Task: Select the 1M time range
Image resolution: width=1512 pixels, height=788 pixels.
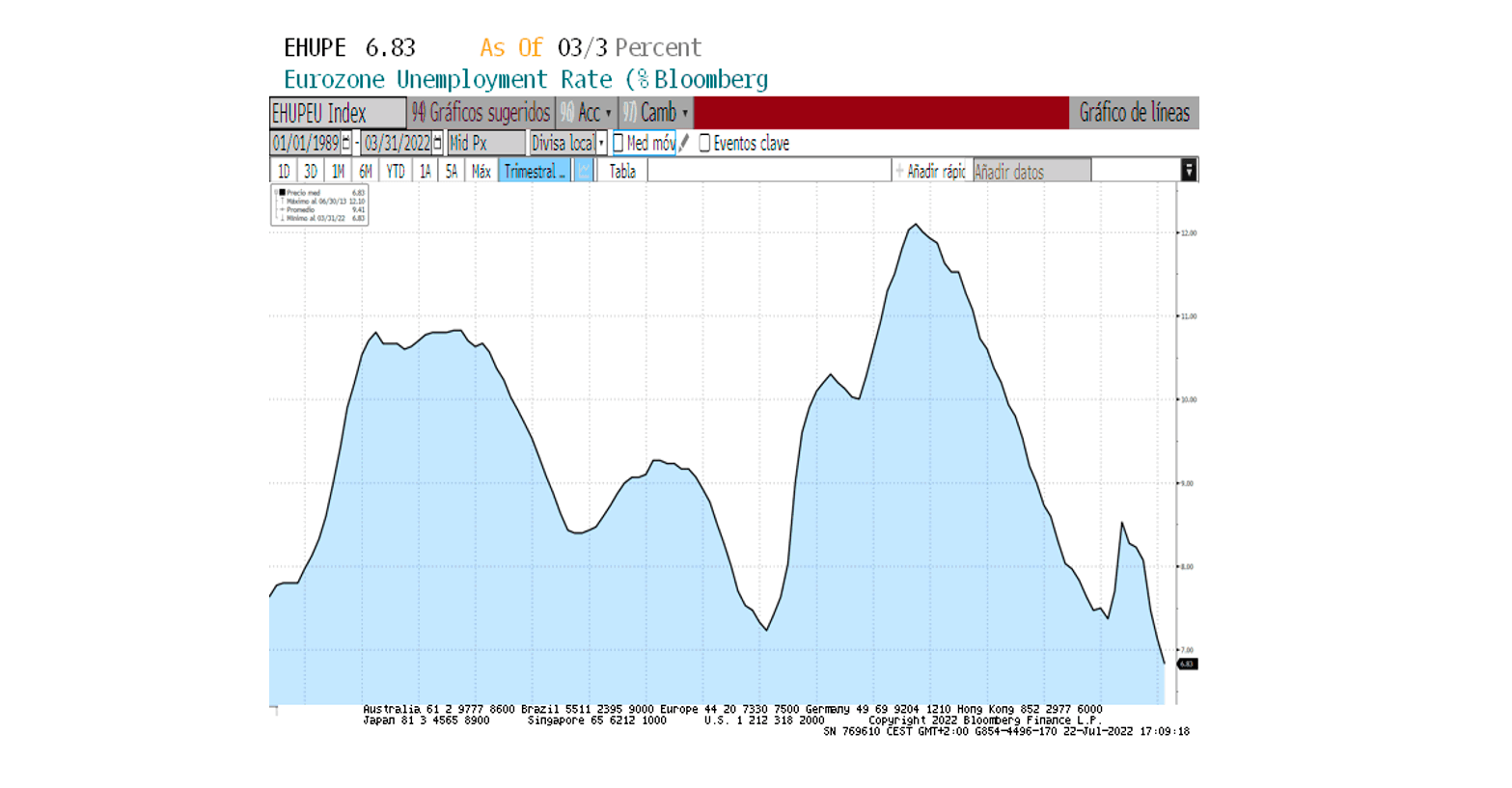Action: pos(338,171)
